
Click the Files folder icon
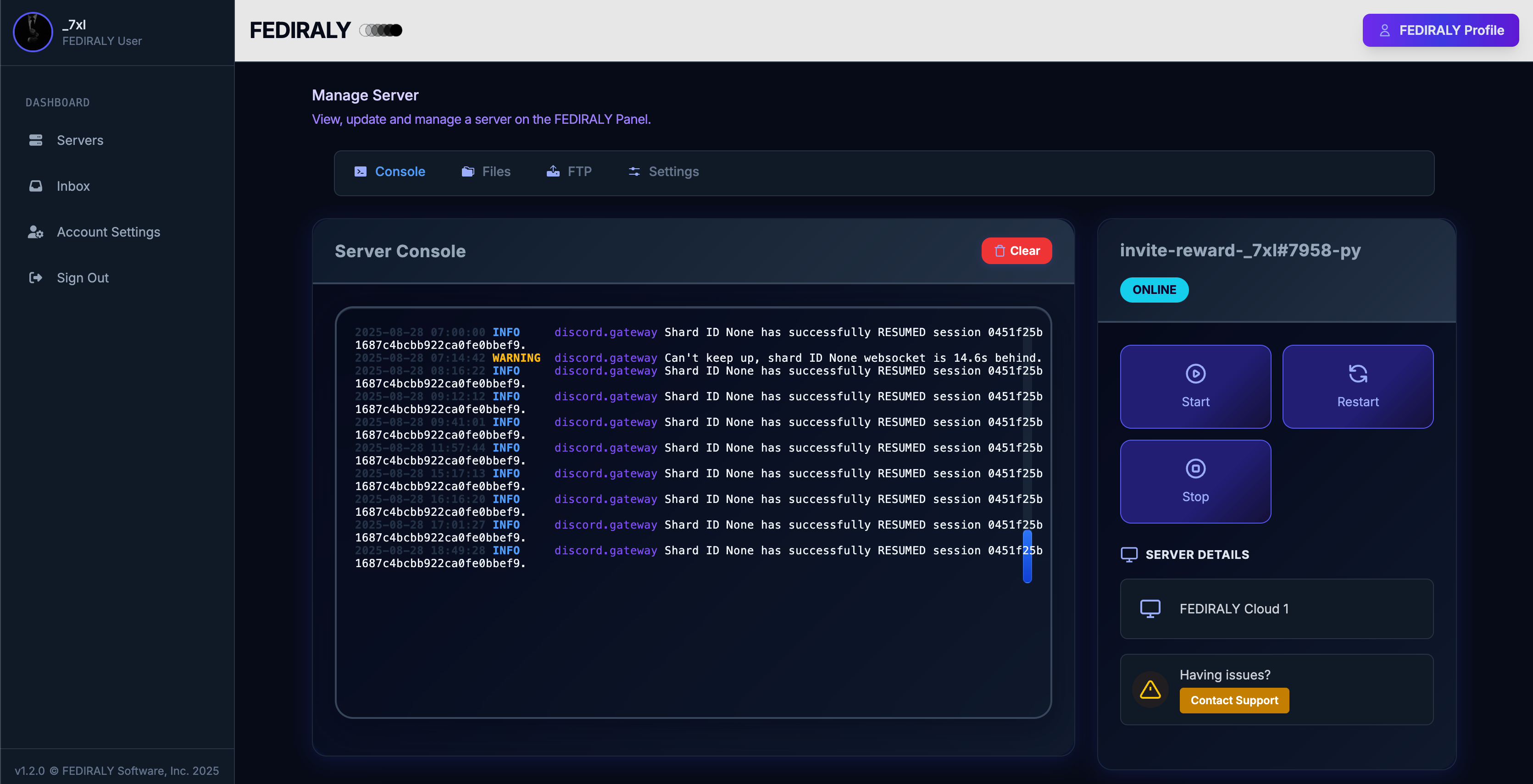(x=468, y=172)
